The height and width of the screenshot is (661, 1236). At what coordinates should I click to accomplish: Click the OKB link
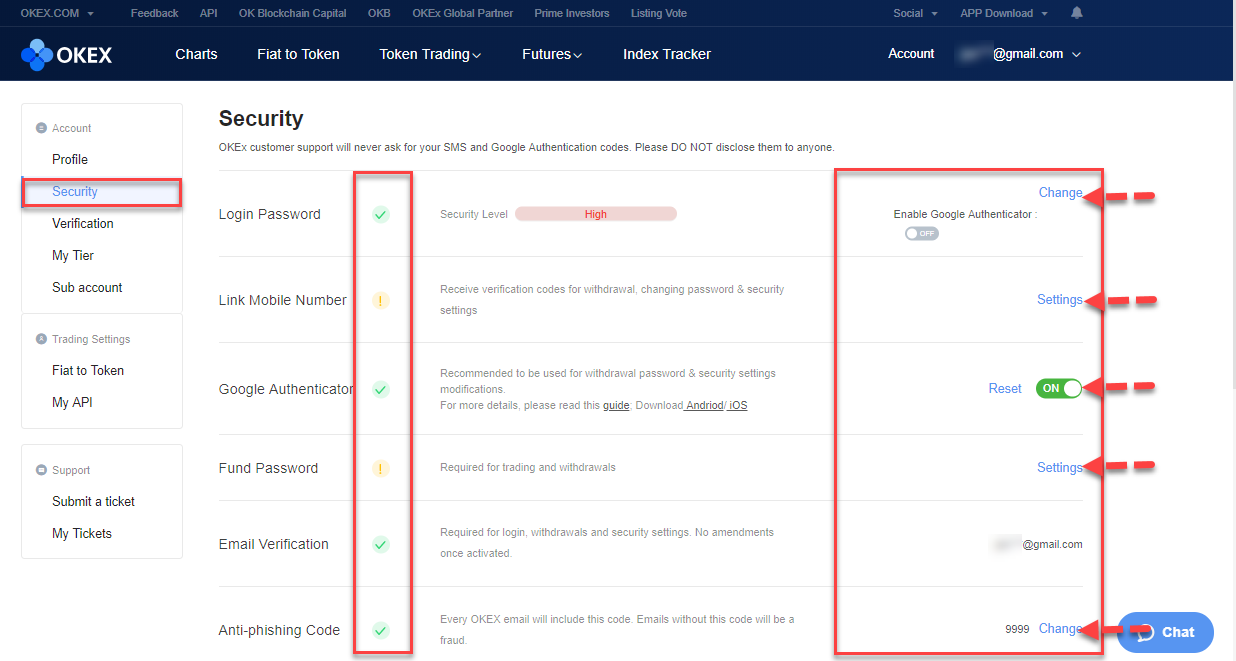(x=379, y=13)
